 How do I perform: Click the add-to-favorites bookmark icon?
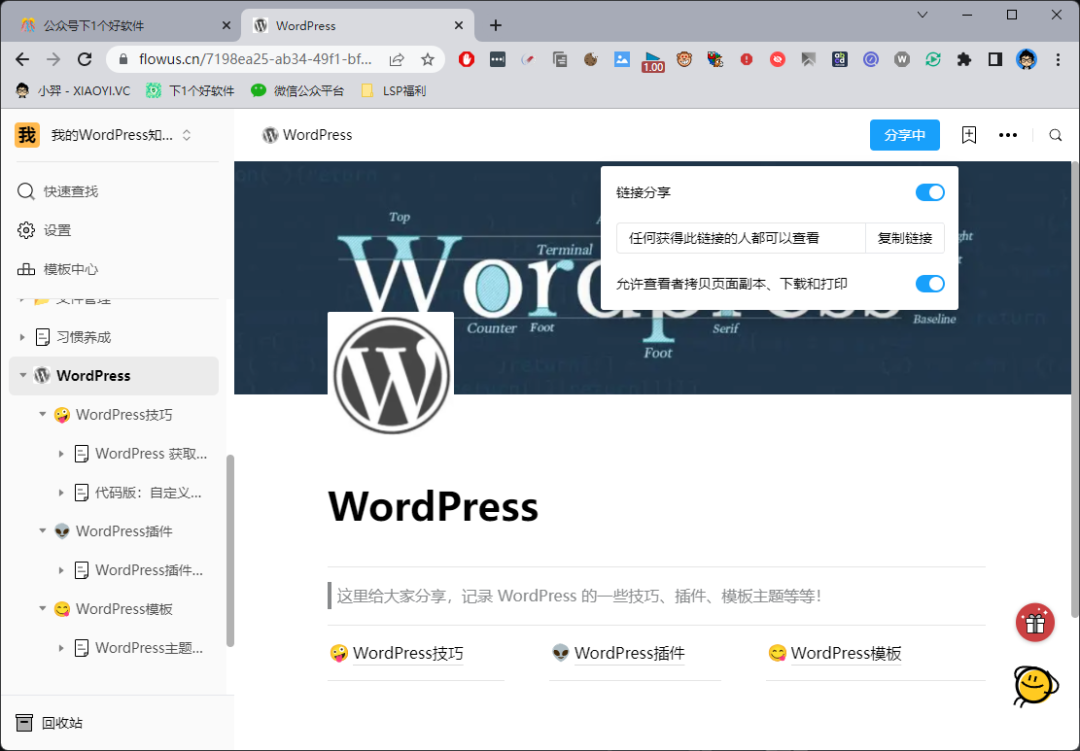click(968, 135)
